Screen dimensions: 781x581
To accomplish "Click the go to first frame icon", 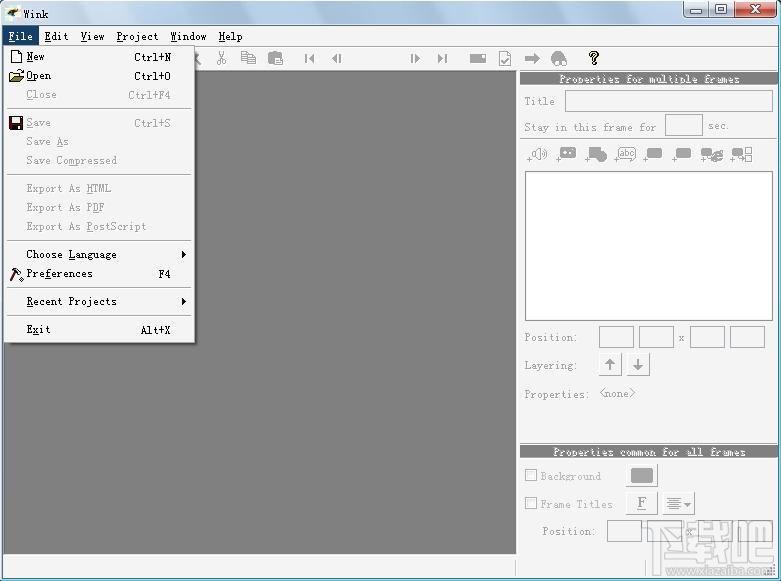I will (x=309, y=59).
